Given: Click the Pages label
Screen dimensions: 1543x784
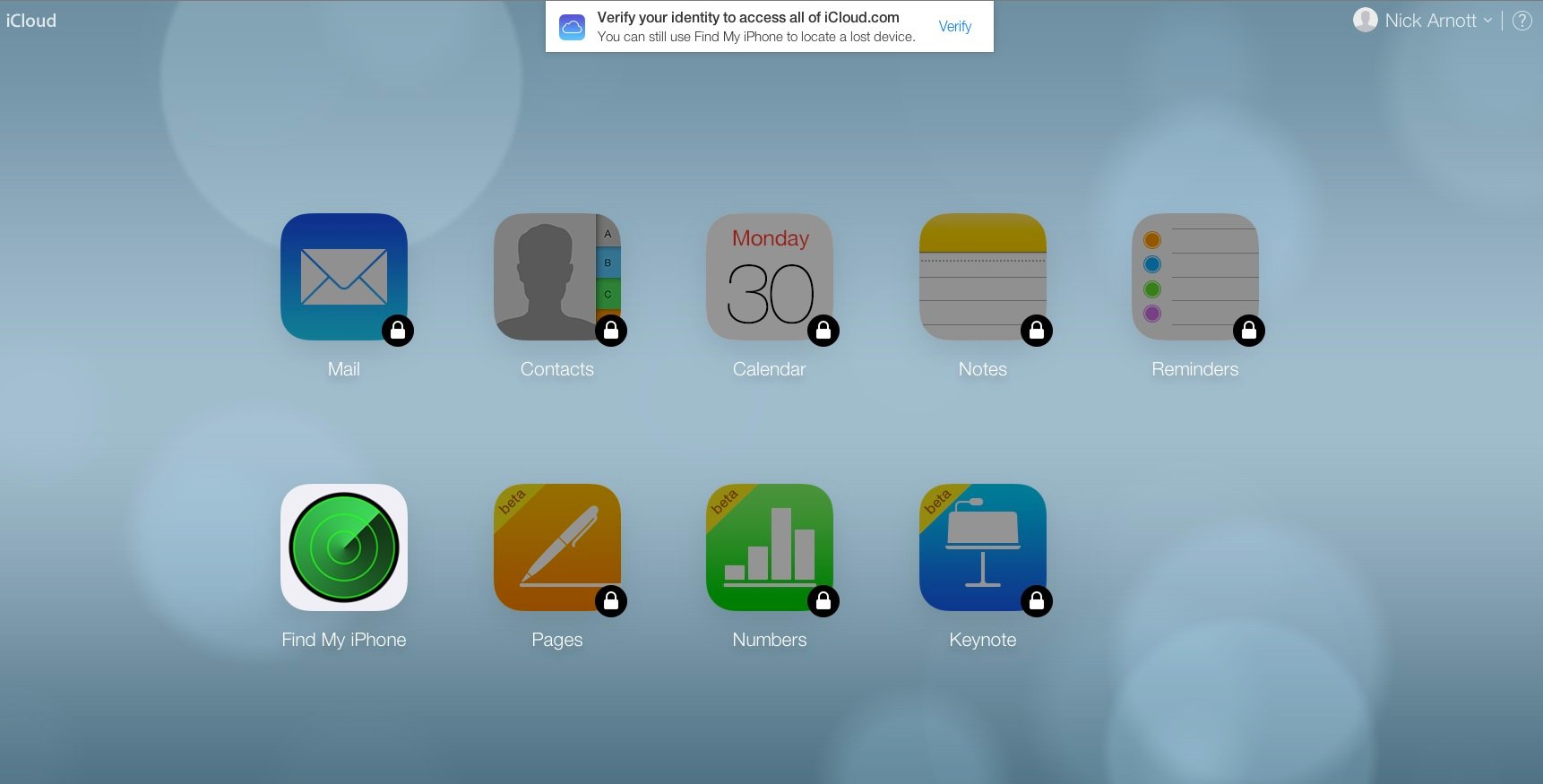Looking at the screenshot, I should (x=557, y=640).
